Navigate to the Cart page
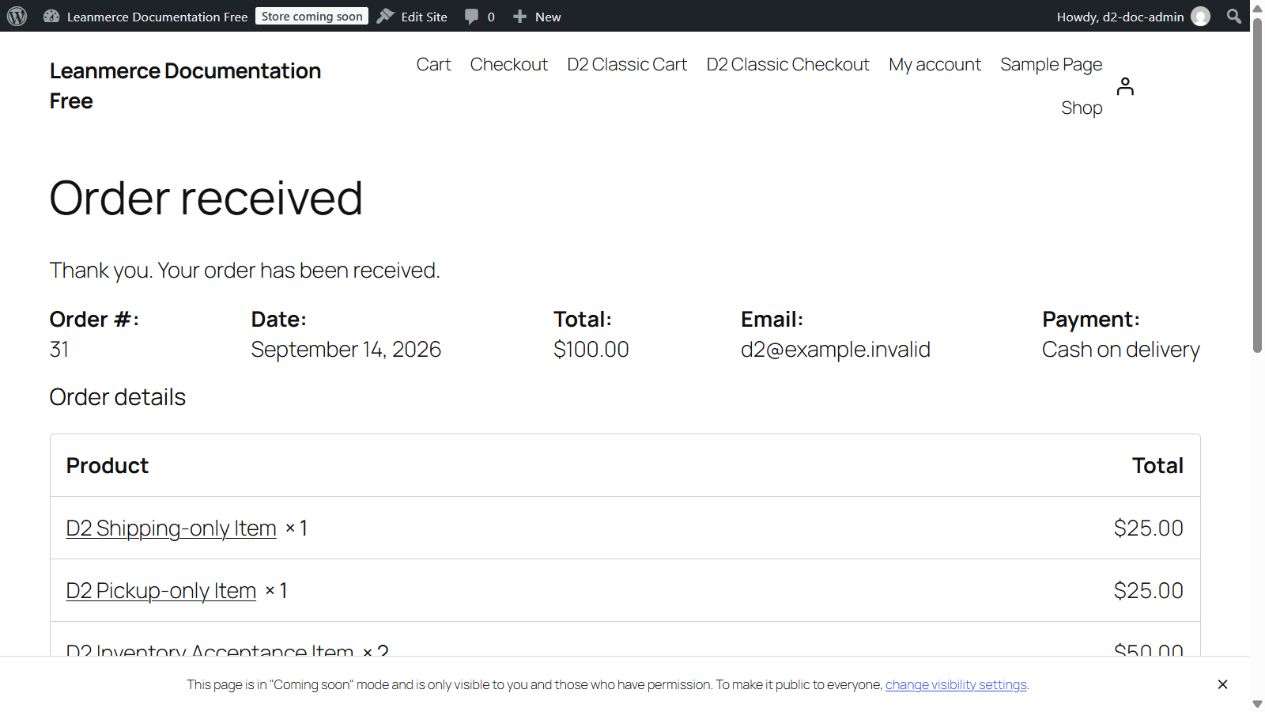 (433, 64)
